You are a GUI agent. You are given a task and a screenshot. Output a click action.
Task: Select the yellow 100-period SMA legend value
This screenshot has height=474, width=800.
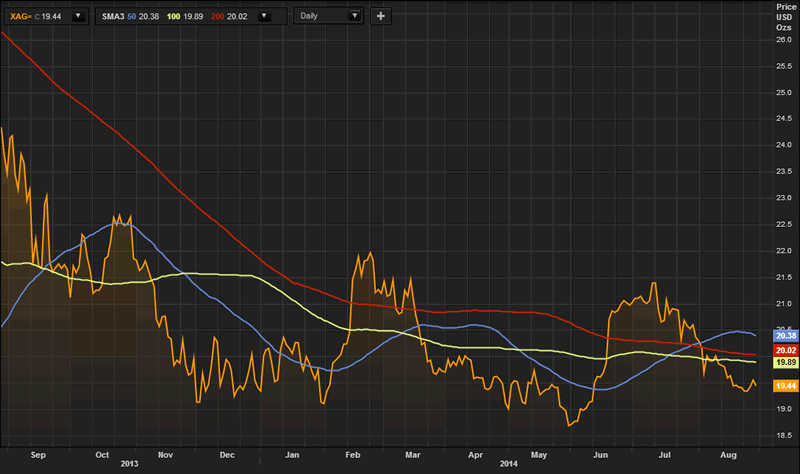(192, 16)
